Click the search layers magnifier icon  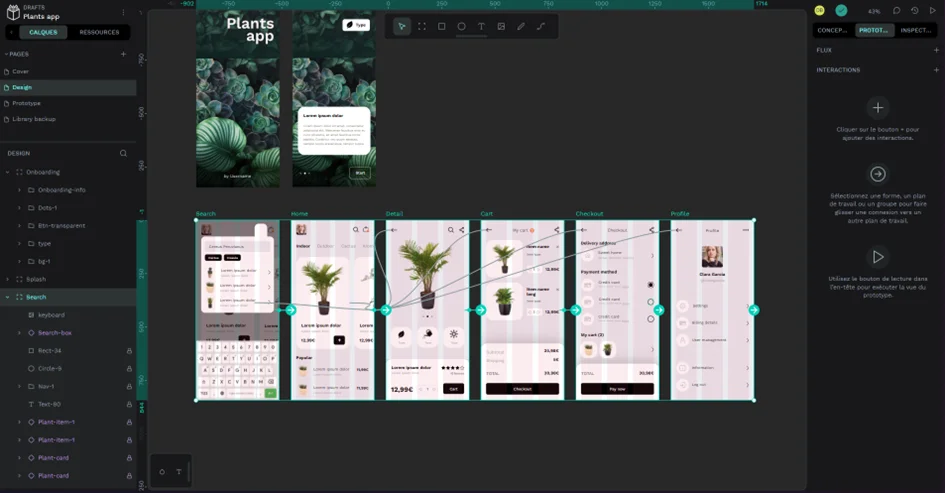tap(124, 153)
